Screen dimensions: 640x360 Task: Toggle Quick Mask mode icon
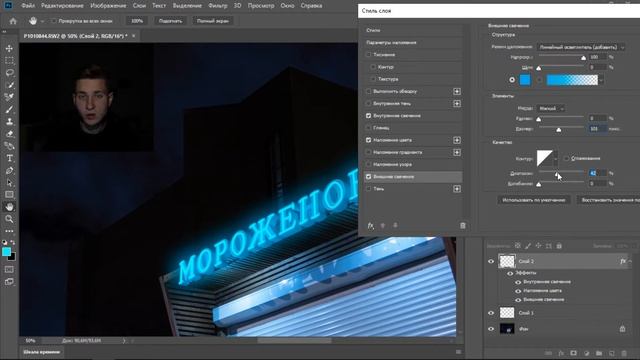(x=9, y=270)
